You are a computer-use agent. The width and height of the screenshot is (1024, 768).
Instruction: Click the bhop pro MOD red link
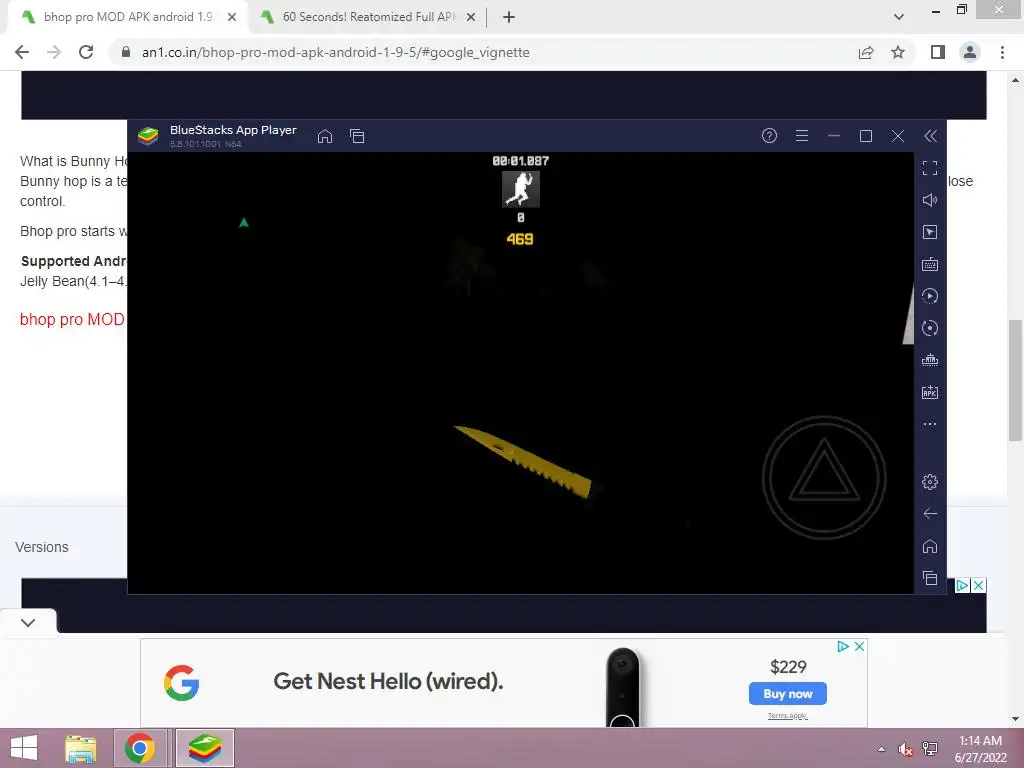72,319
